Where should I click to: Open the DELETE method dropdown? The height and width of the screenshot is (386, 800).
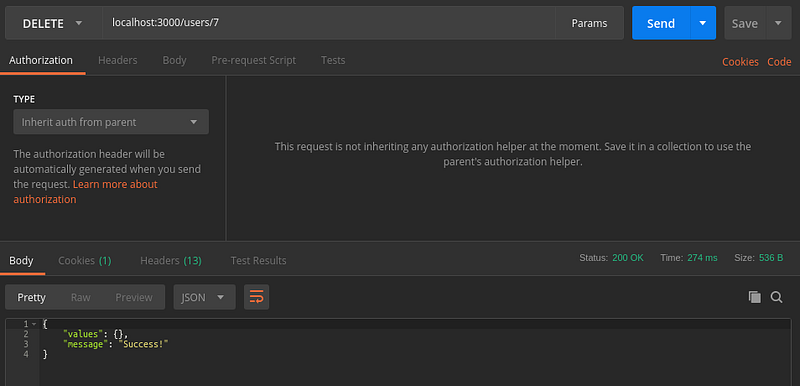click(x=54, y=23)
